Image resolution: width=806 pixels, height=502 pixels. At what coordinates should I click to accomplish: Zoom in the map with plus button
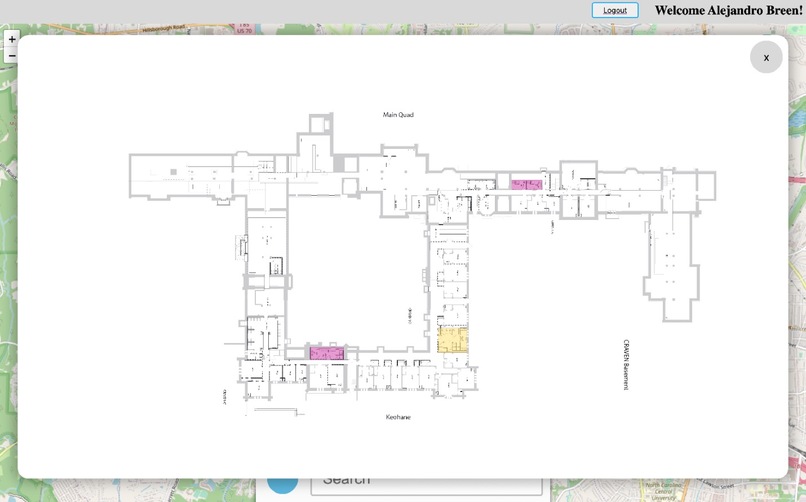pos(11,39)
